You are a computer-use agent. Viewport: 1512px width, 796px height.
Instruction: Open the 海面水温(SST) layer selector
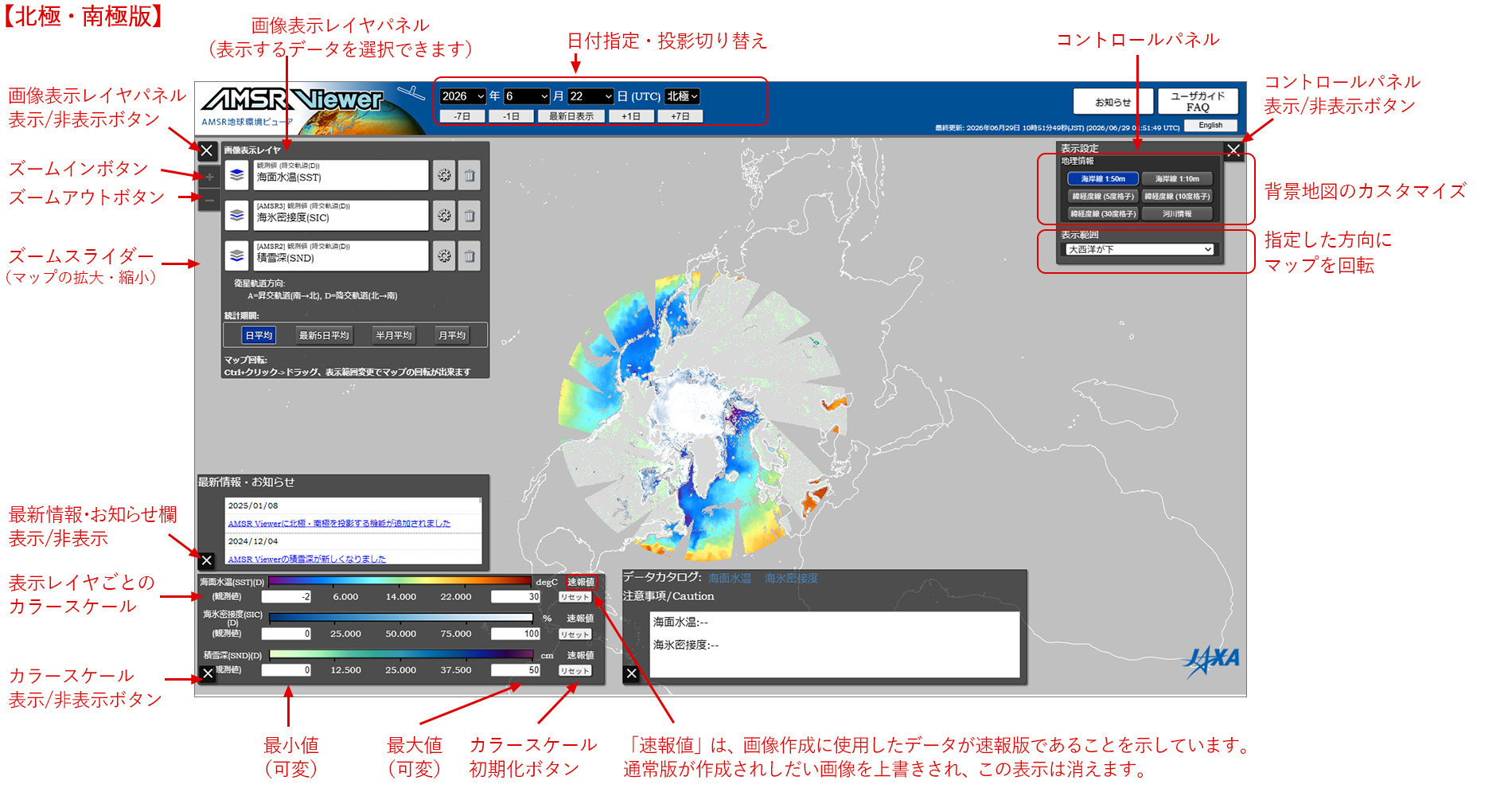click(x=341, y=175)
